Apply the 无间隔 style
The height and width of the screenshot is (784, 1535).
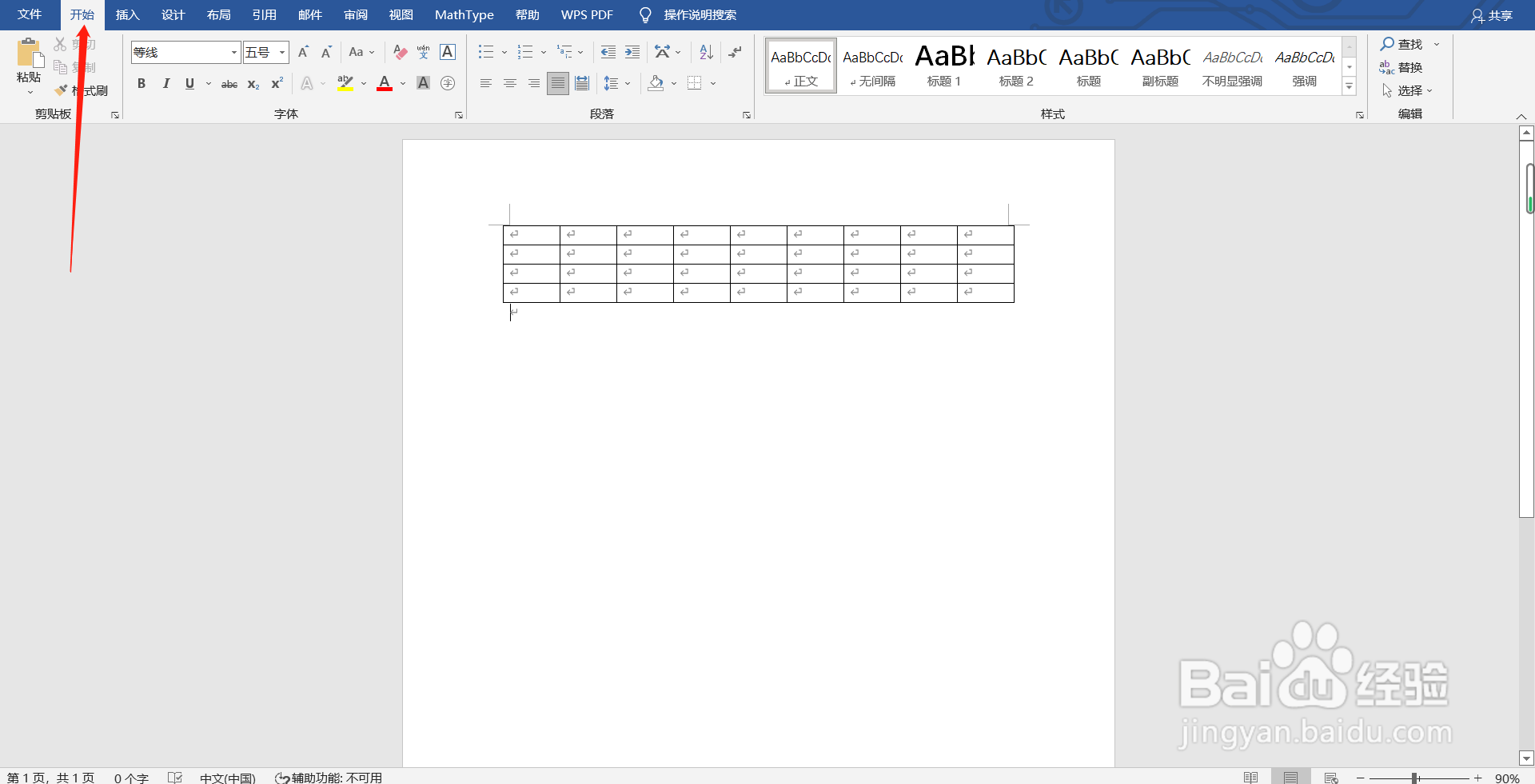tap(872, 66)
